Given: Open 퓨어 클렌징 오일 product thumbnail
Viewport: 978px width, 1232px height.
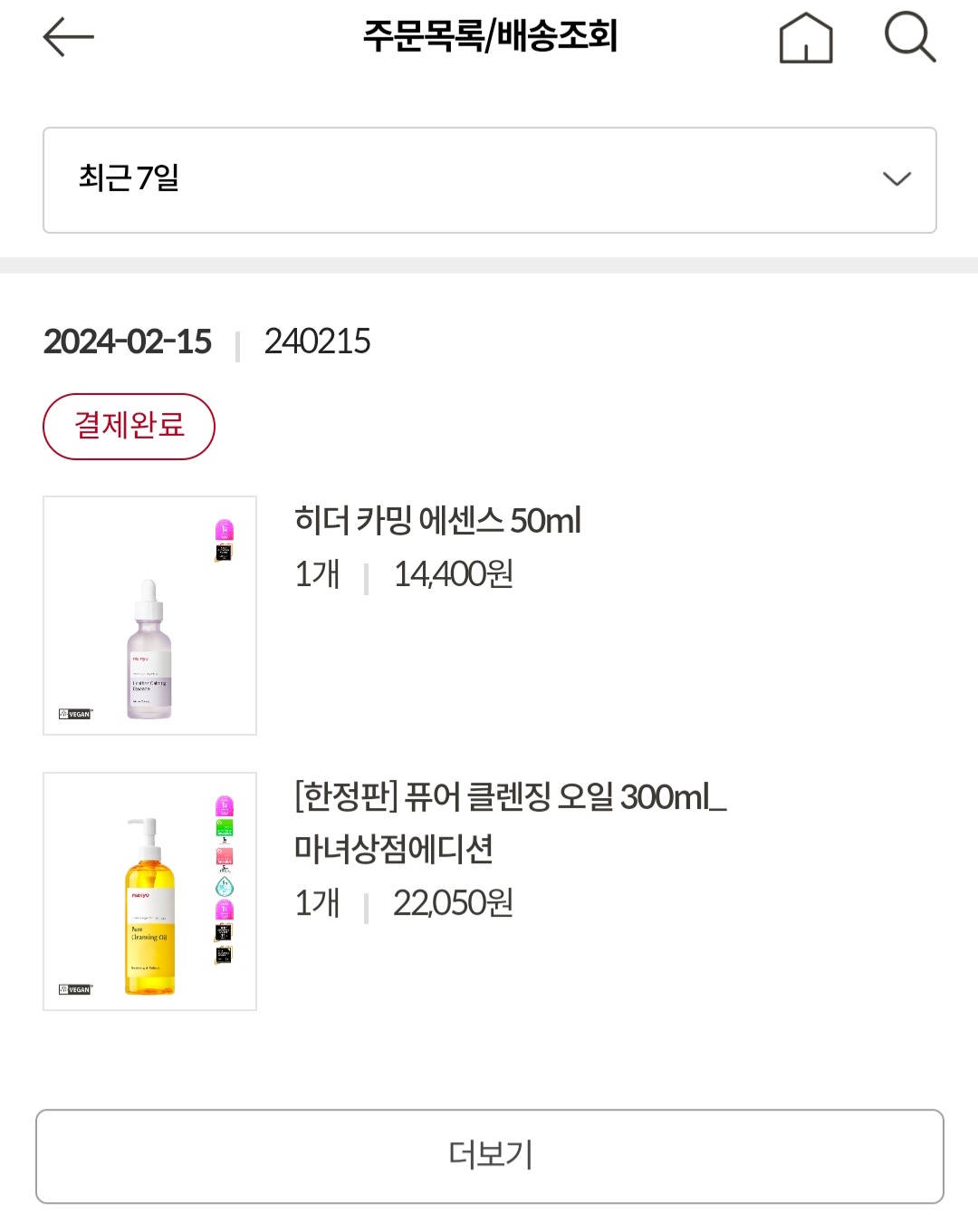Looking at the screenshot, I should [150, 891].
